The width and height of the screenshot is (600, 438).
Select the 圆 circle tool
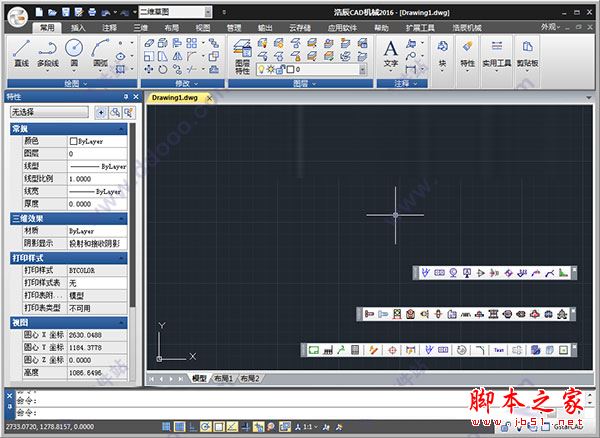pos(74,54)
